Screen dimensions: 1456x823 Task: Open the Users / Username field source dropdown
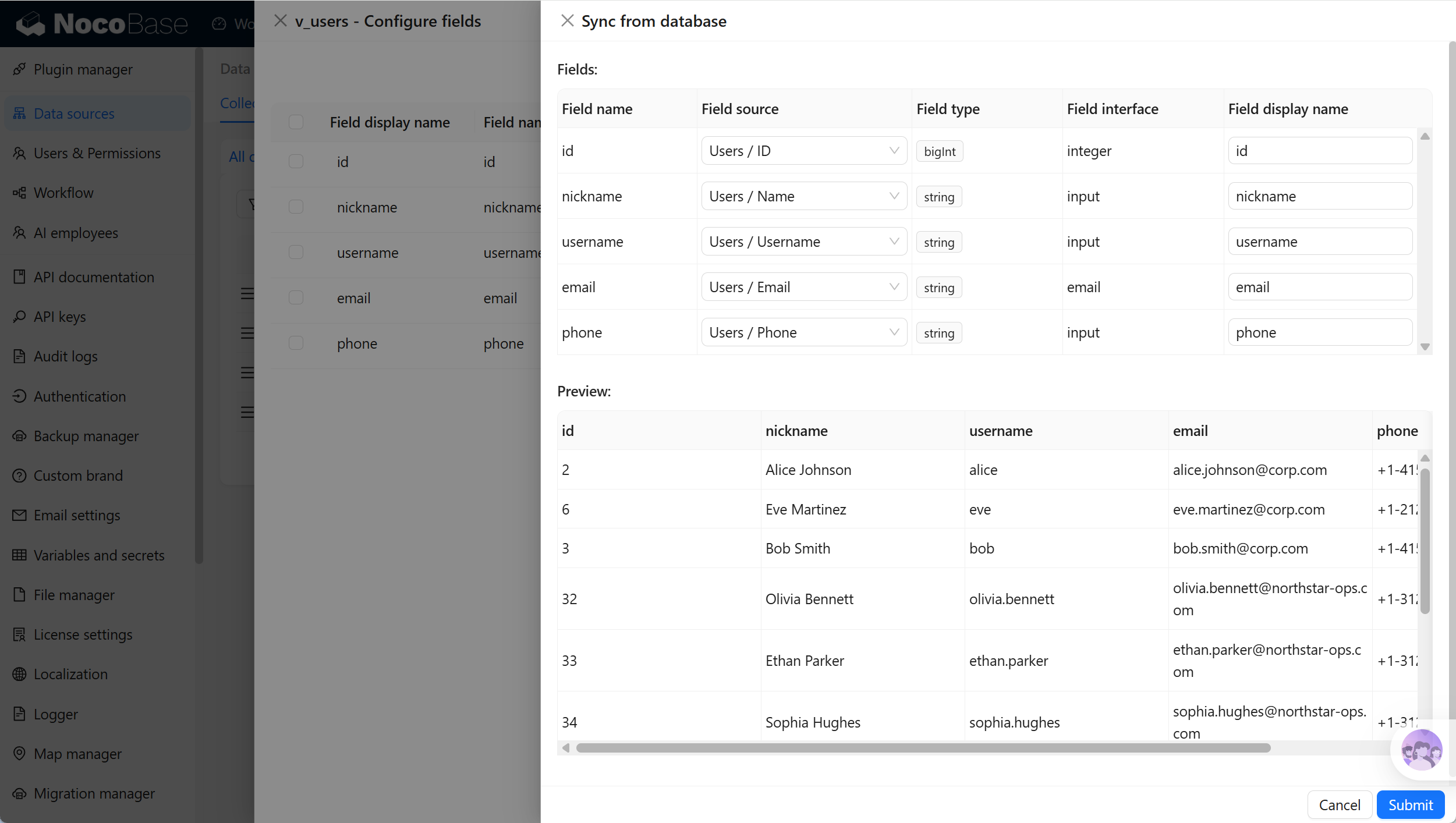(x=804, y=242)
